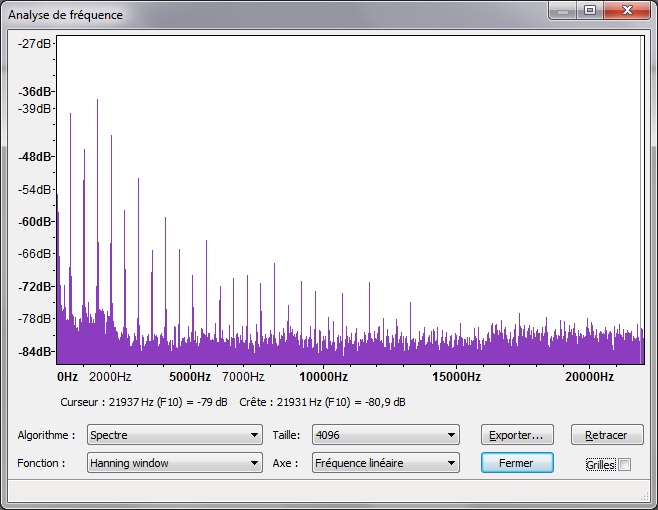Click the -48dB label on level axis
The width and height of the screenshot is (658, 510).
point(36,157)
